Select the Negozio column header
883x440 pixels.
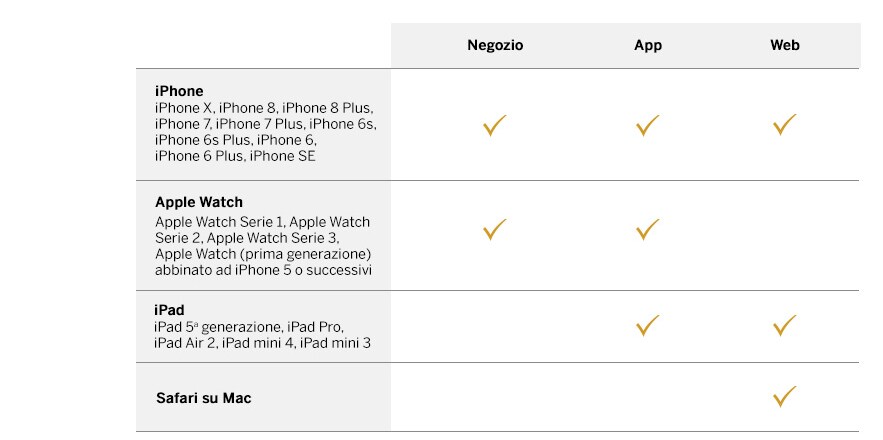[x=495, y=45]
